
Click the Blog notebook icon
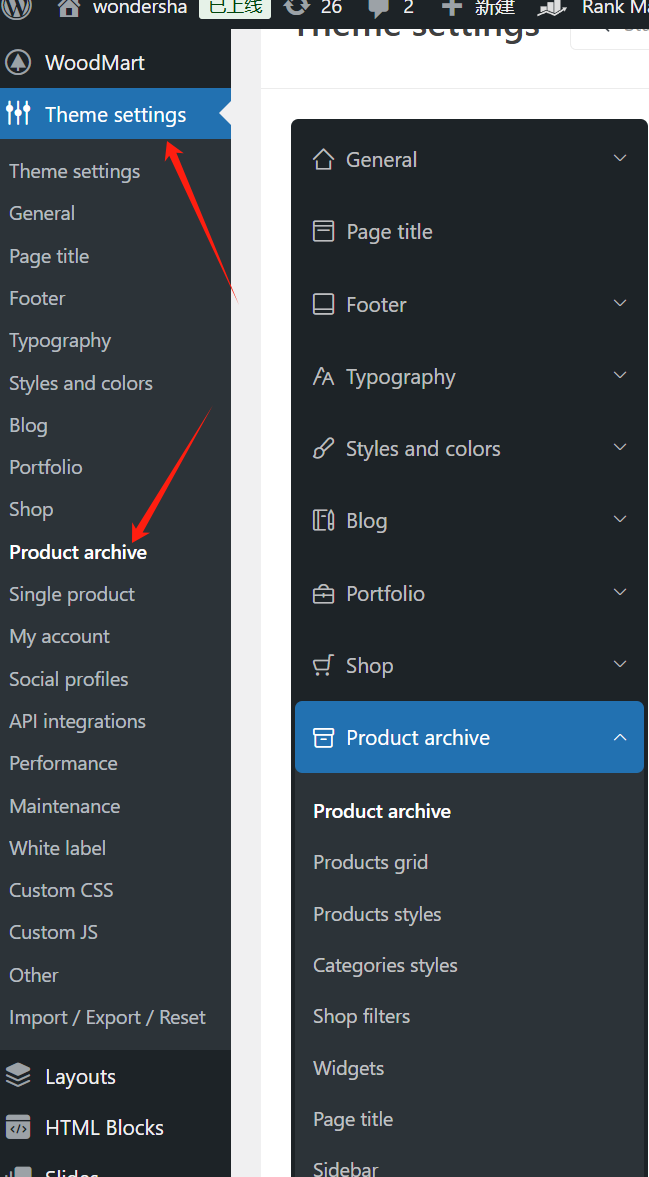pyautogui.click(x=323, y=521)
